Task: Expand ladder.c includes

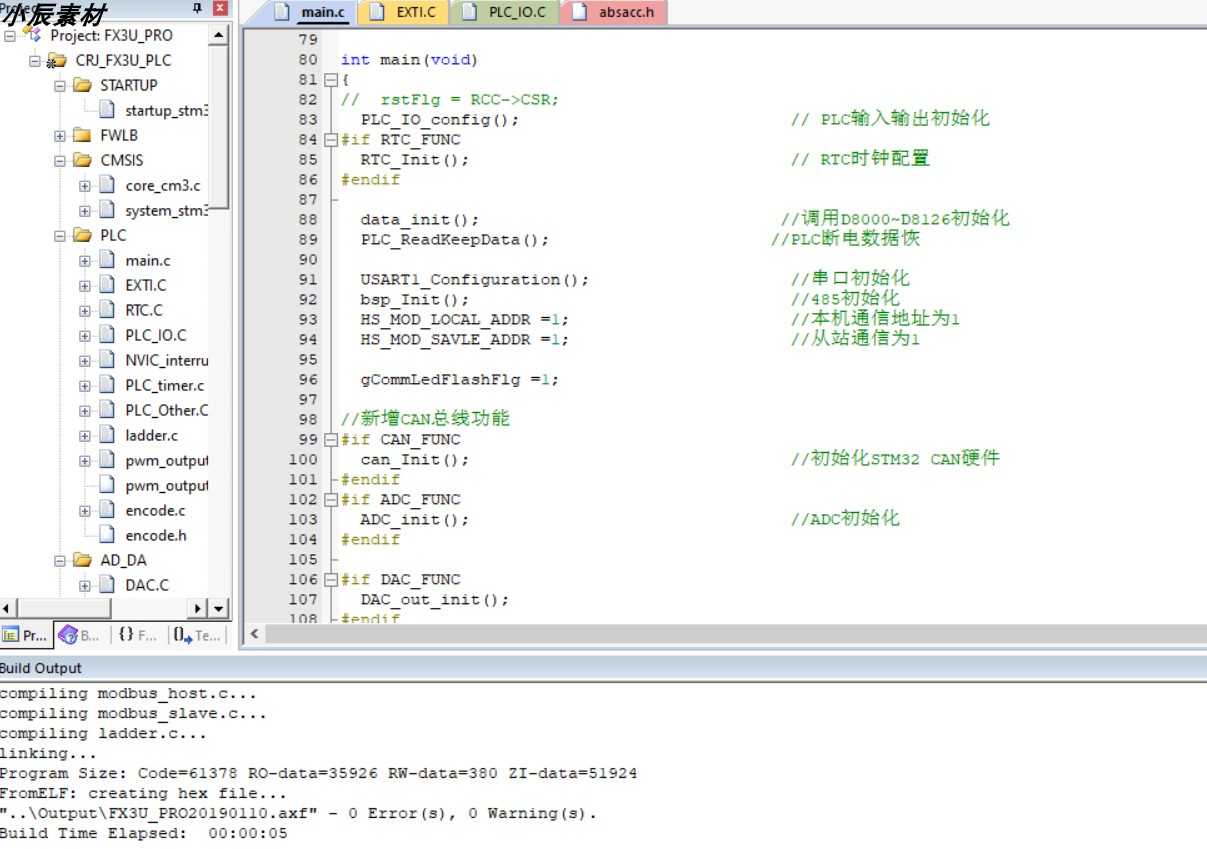Action: coord(85,435)
